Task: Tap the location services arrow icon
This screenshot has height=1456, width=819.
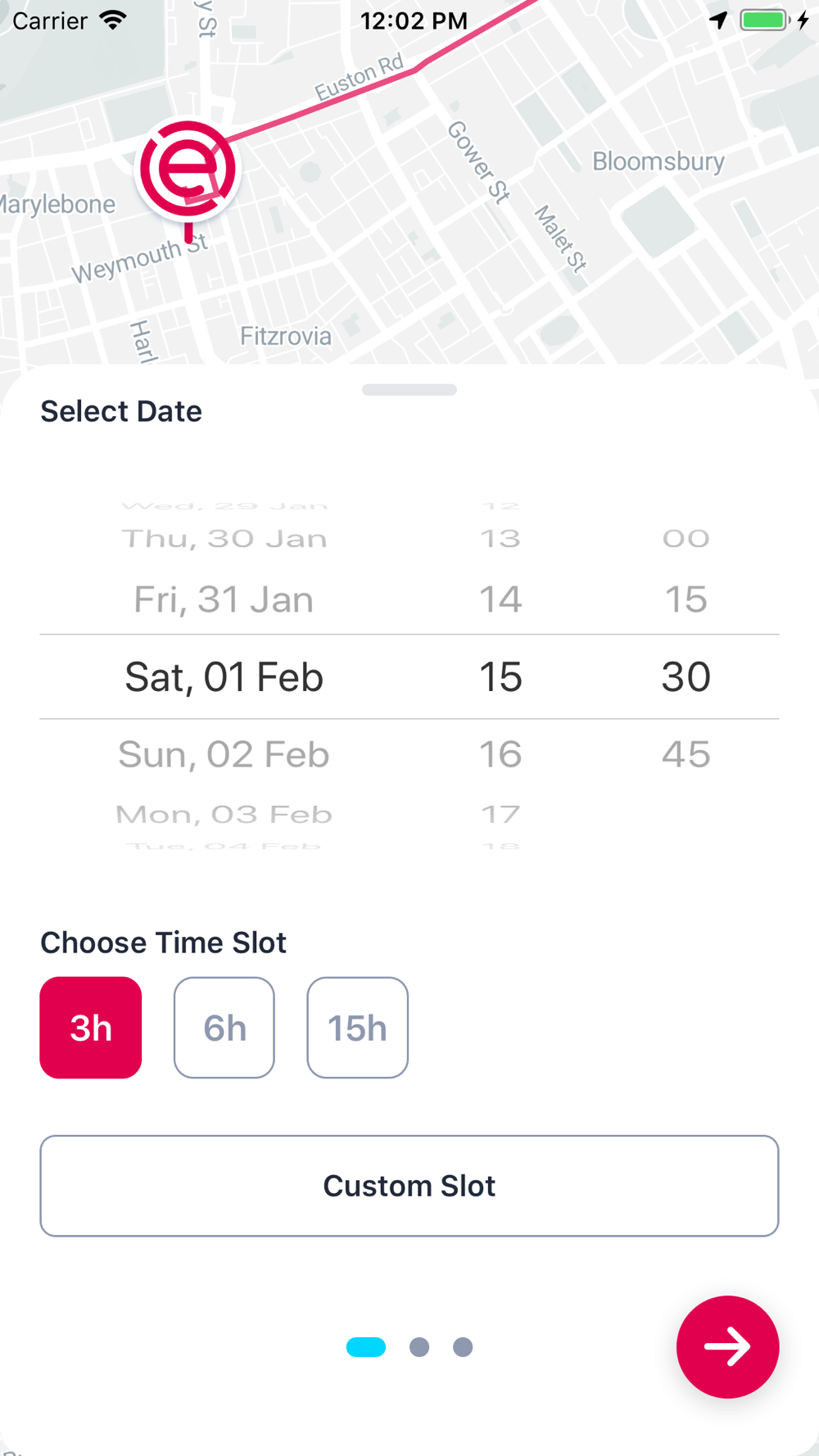Action: coord(718,20)
